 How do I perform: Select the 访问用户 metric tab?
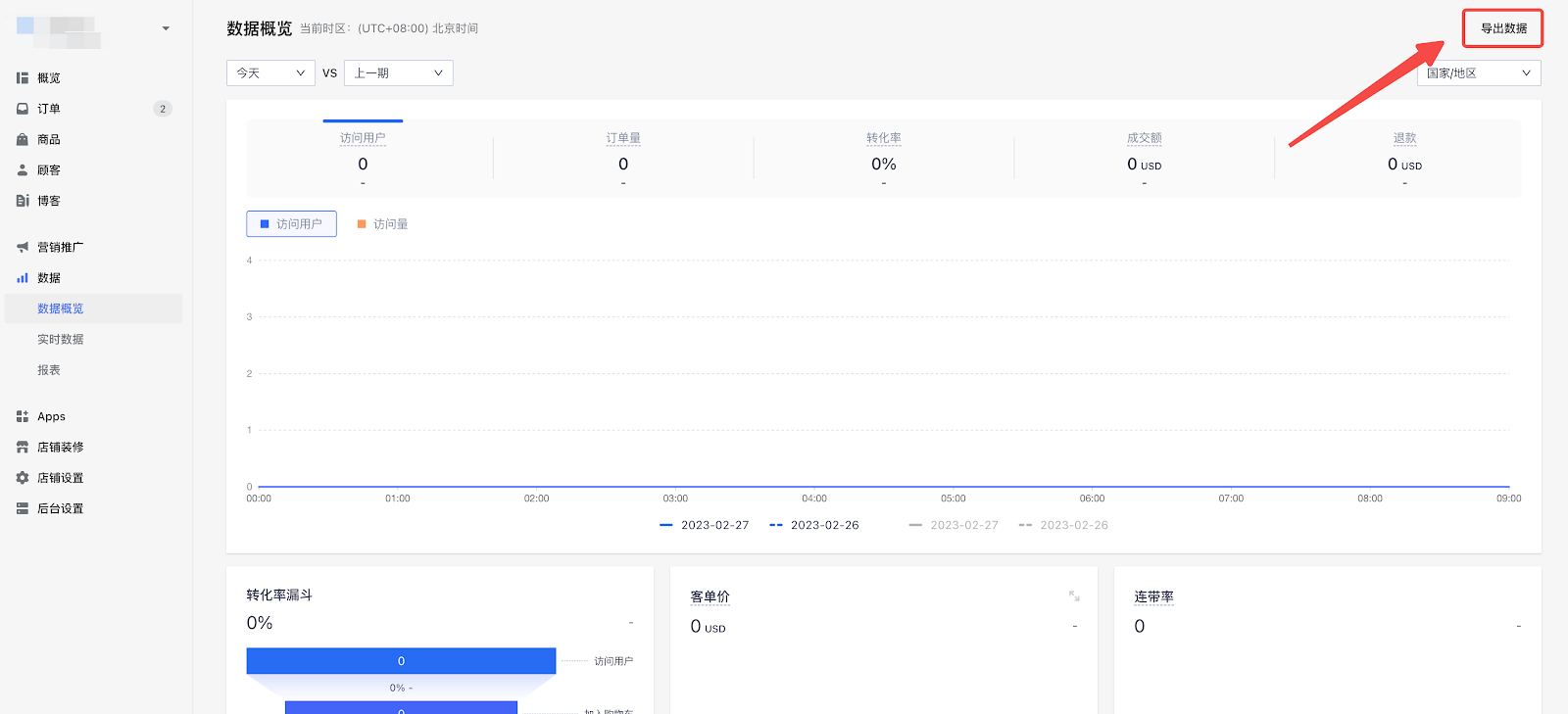(363, 159)
